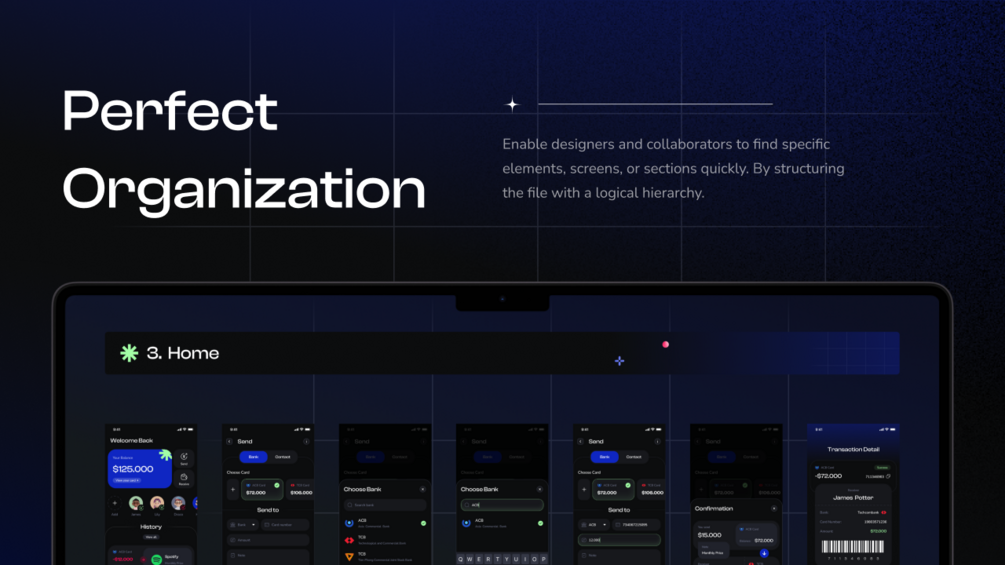Select TCB Technological and Commercial Bank row
The width and height of the screenshot is (1005, 565).
click(x=385, y=540)
